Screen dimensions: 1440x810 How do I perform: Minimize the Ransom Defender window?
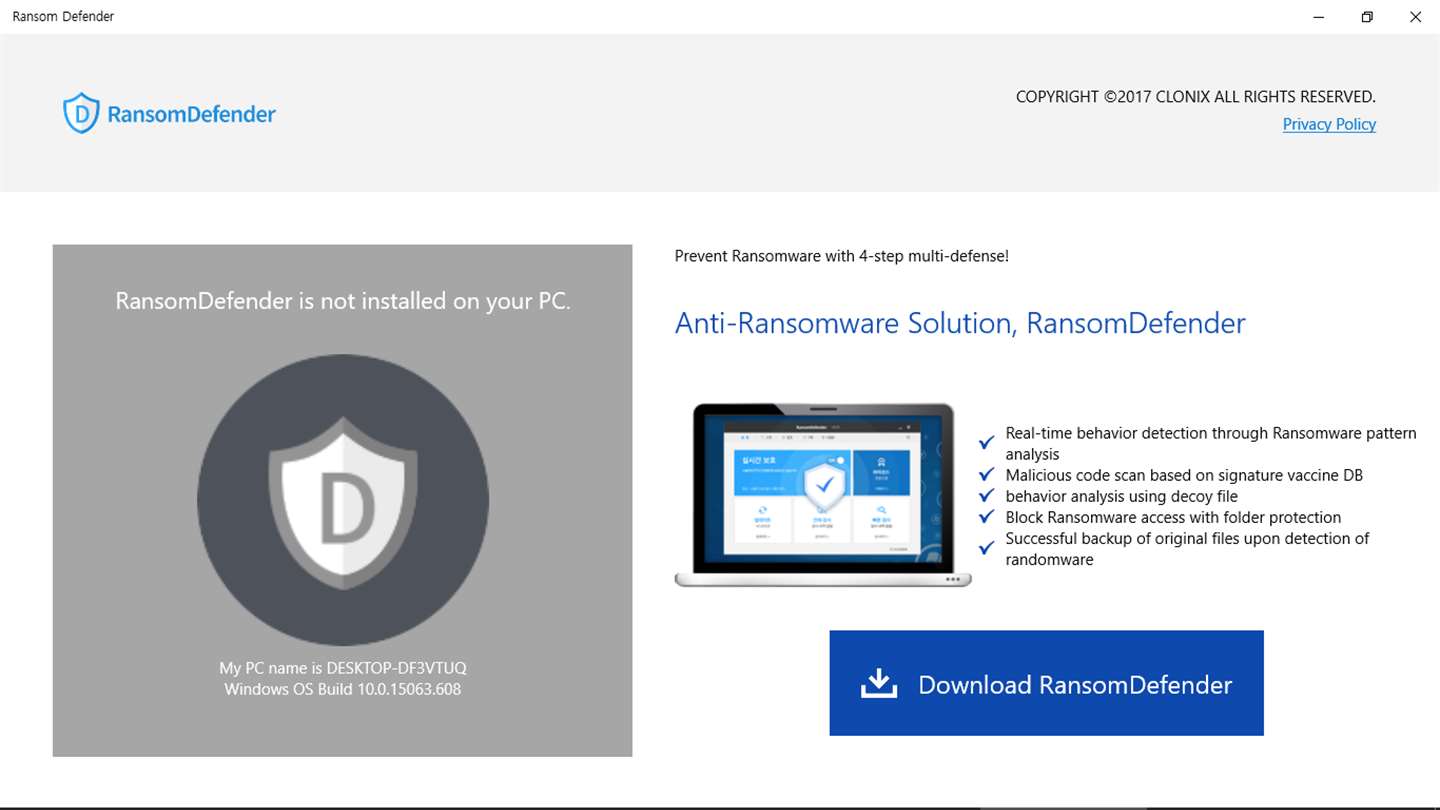[1319, 16]
